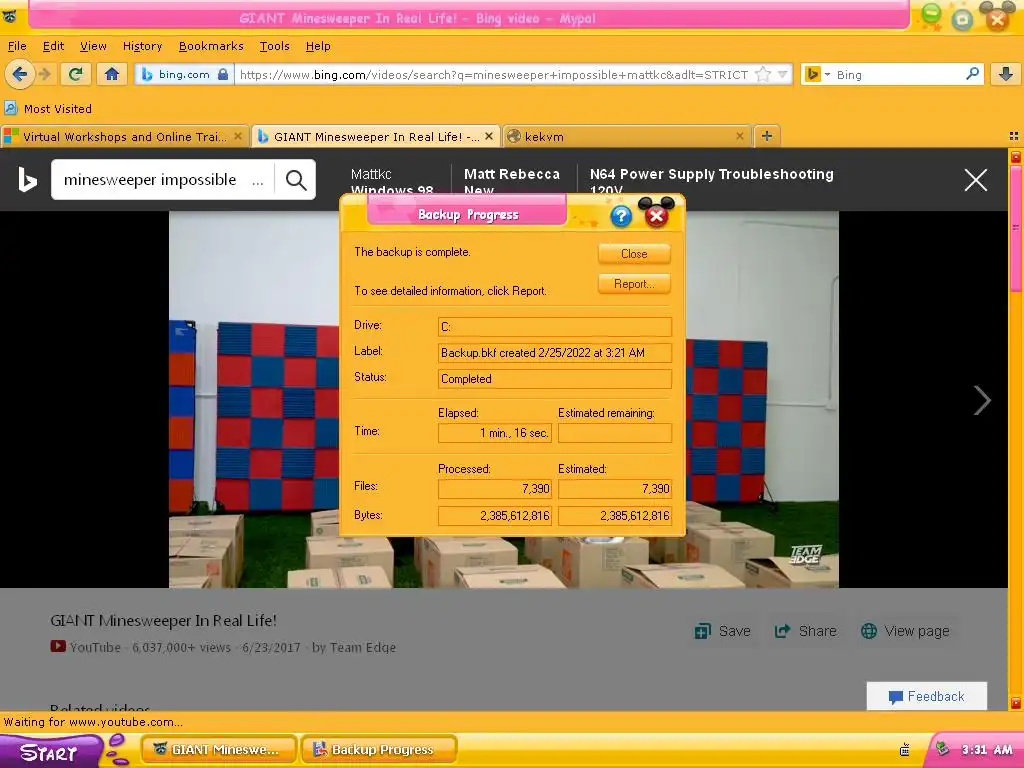
Task: Run Bing video search with magnifier icon
Action: [296, 180]
